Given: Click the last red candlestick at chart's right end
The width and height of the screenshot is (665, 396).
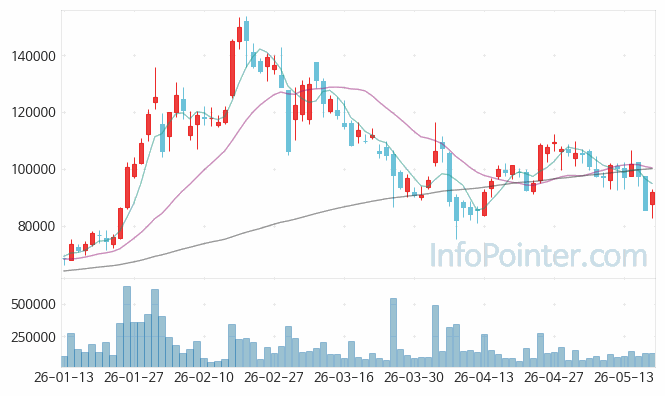Looking at the screenshot, I should [652, 198].
